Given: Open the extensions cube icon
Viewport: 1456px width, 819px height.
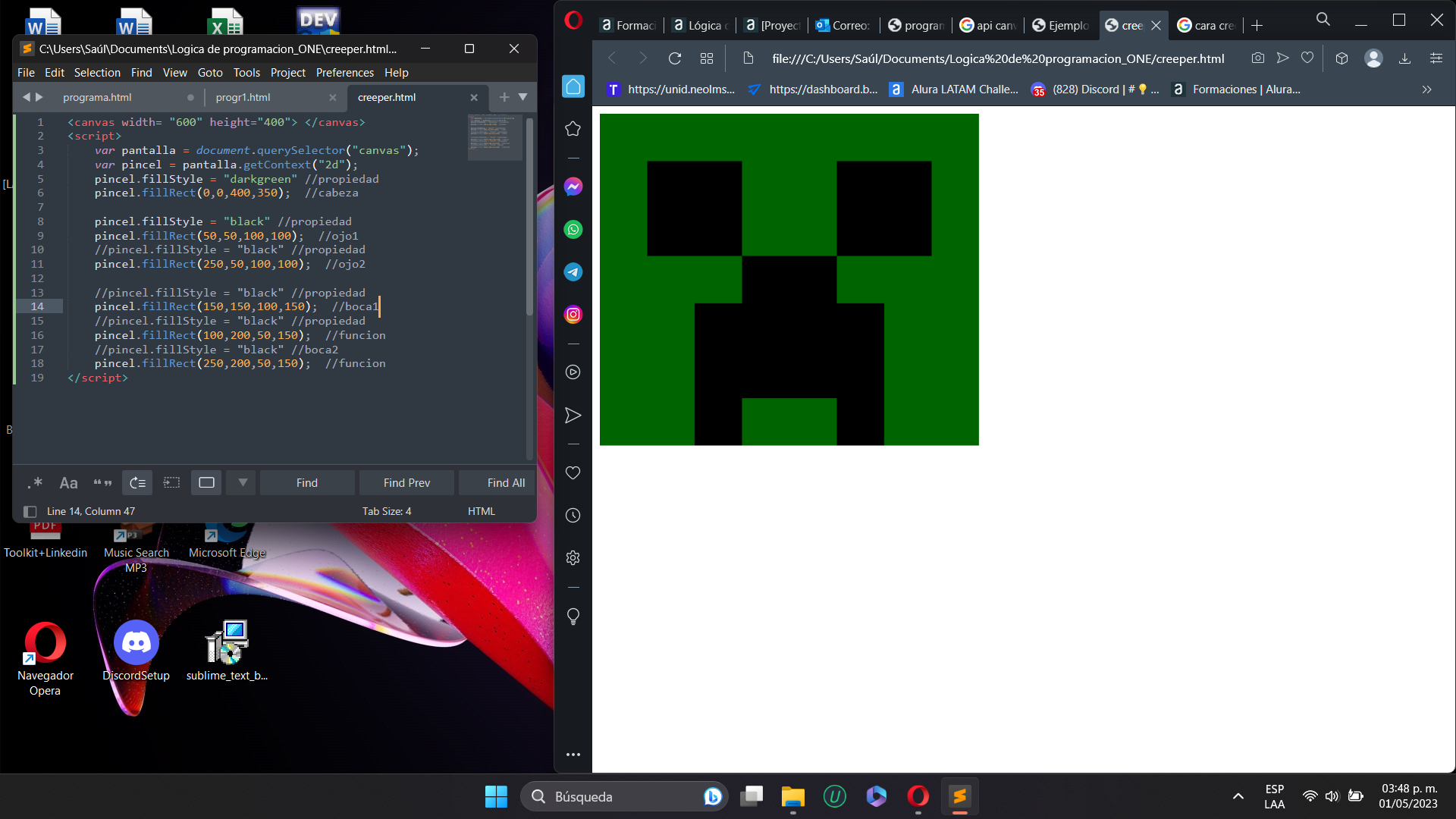Looking at the screenshot, I should [x=1341, y=58].
